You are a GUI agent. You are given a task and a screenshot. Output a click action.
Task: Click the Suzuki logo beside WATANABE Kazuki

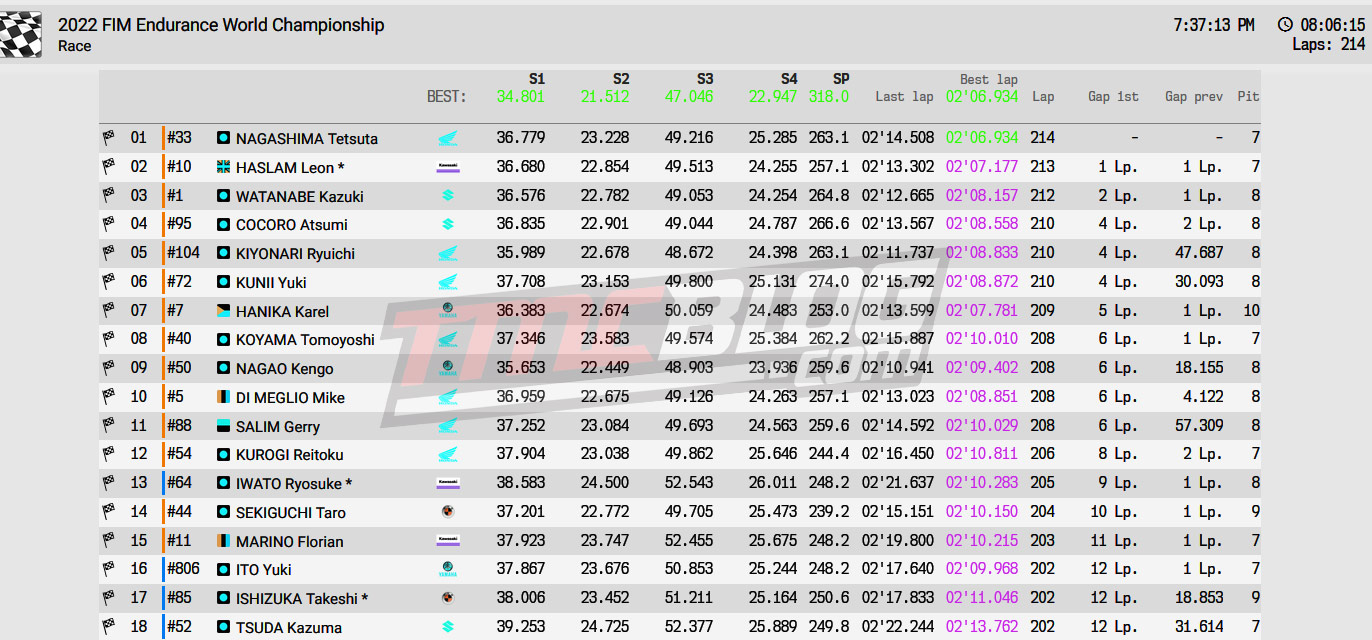[448, 196]
